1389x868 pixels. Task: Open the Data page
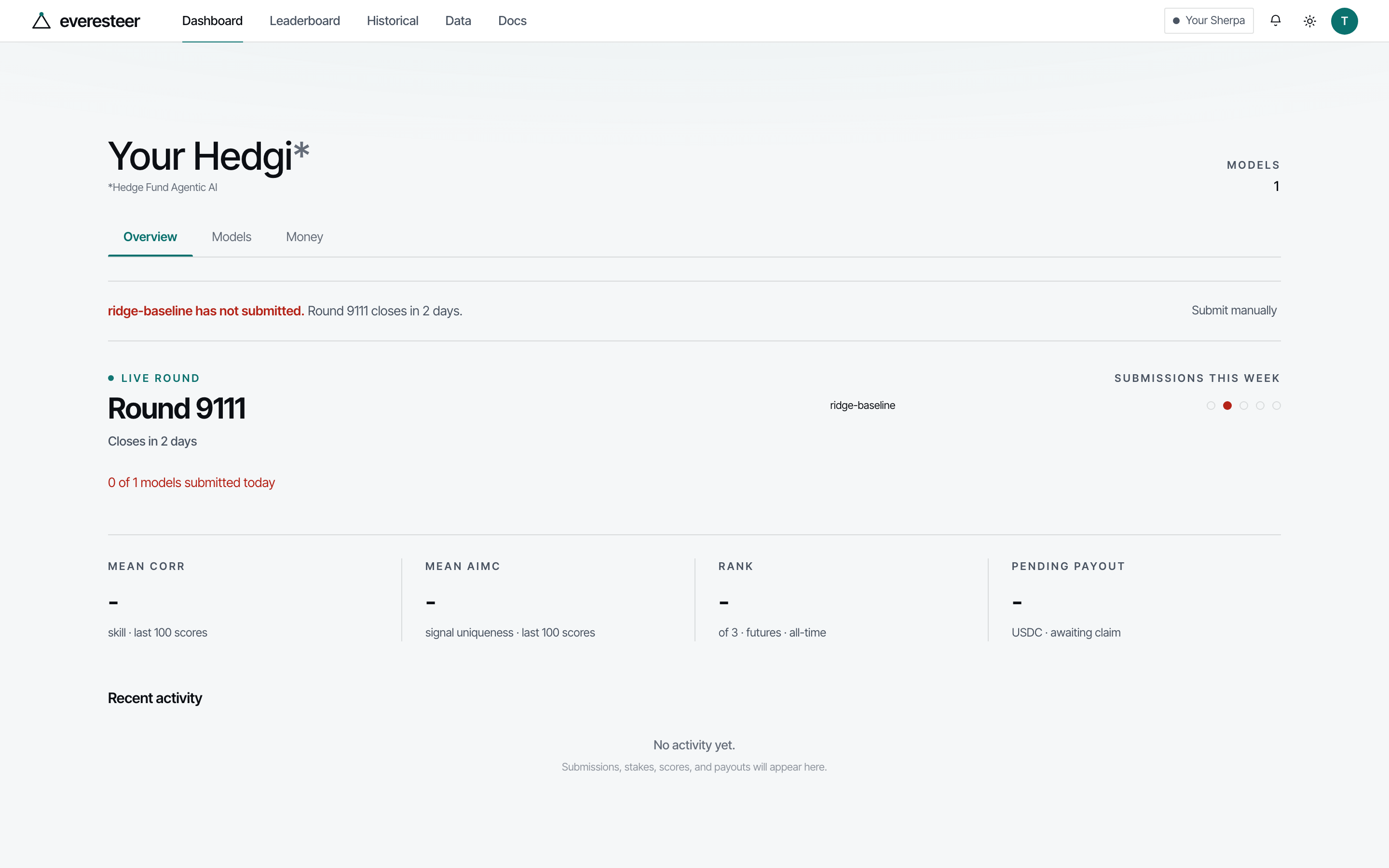(x=458, y=21)
